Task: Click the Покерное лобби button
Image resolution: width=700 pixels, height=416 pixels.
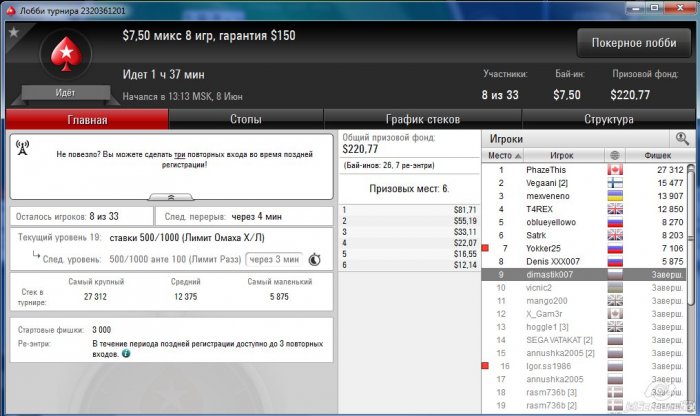Action: point(634,43)
